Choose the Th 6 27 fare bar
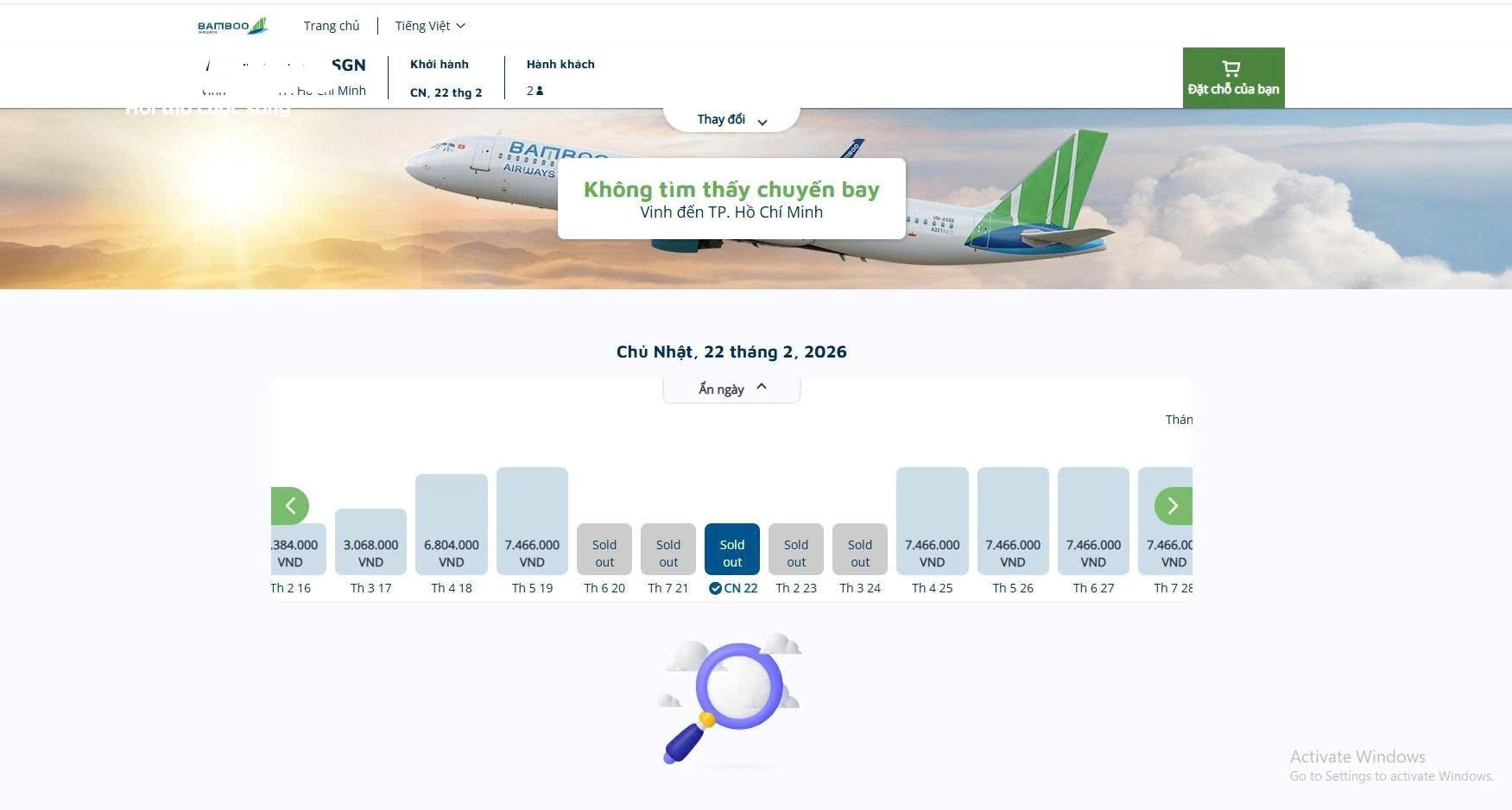 pyautogui.click(x=1093, y=522)
